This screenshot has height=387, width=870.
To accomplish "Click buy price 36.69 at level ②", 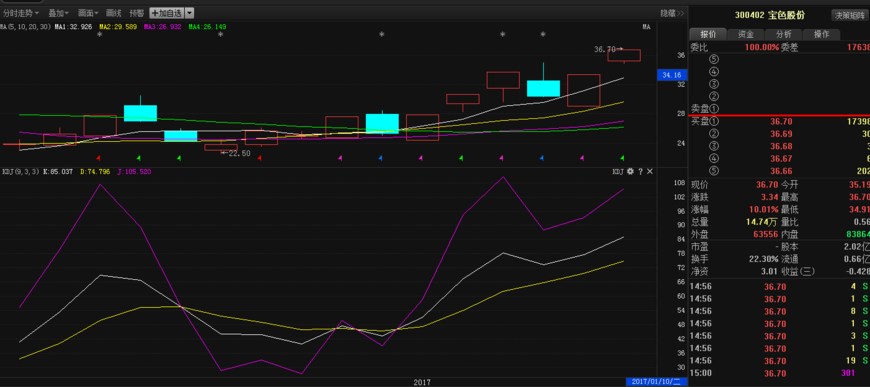I will click(781, 134).
